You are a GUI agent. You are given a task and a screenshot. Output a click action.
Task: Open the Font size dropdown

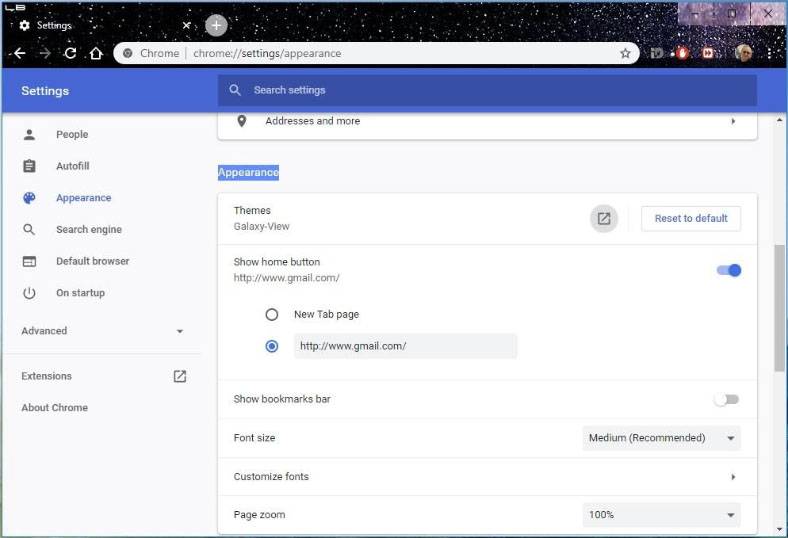click(661, 438)
